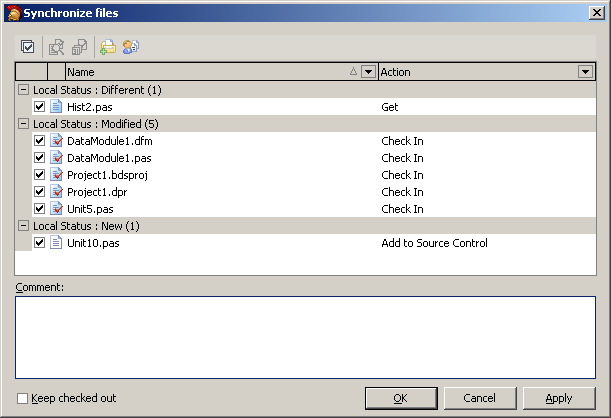Screen dimensions: 611x418
Task: Click the Apply button
Action: click(x=558, y=398)
